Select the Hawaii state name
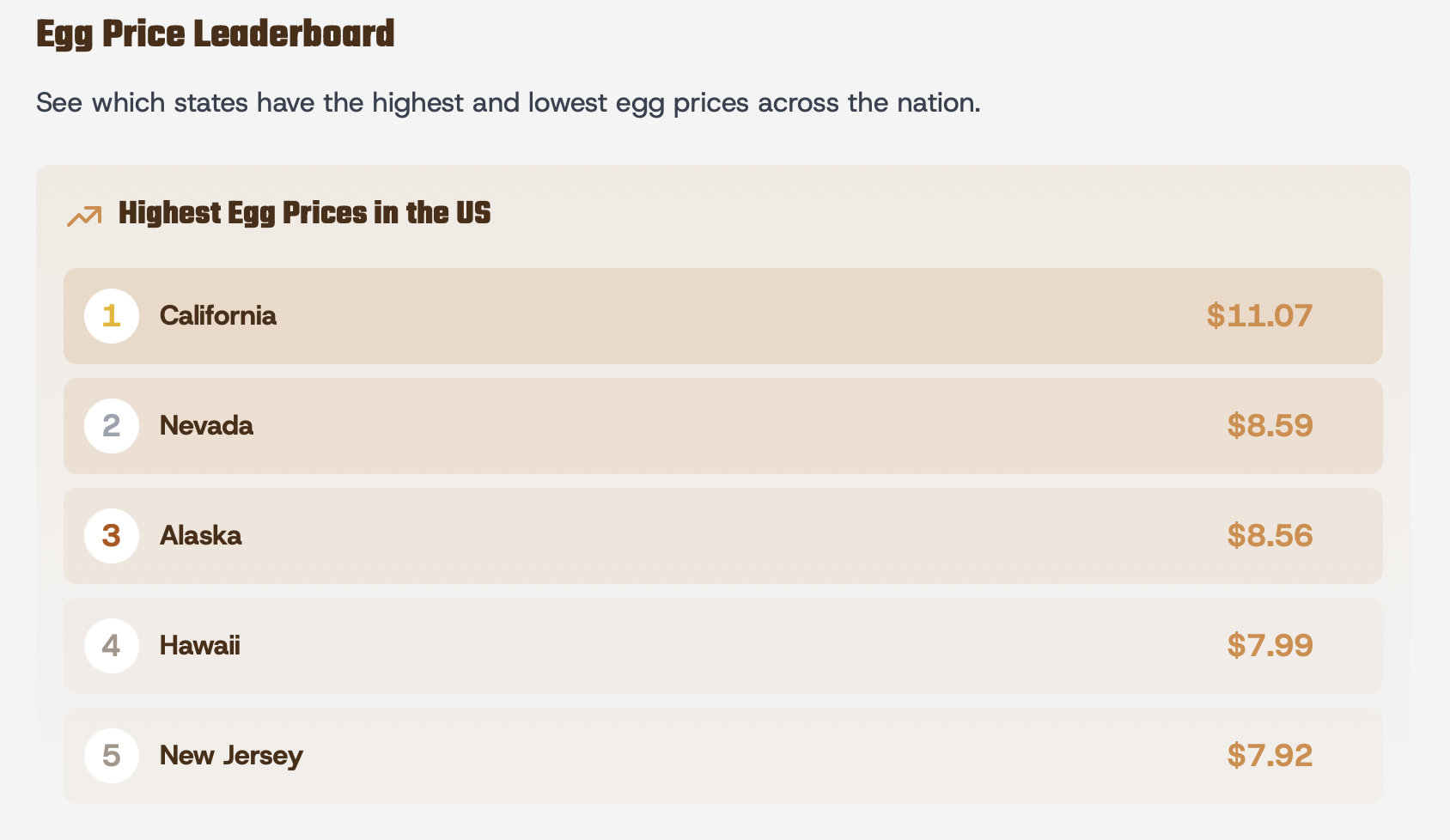 (x=199, y=646)
